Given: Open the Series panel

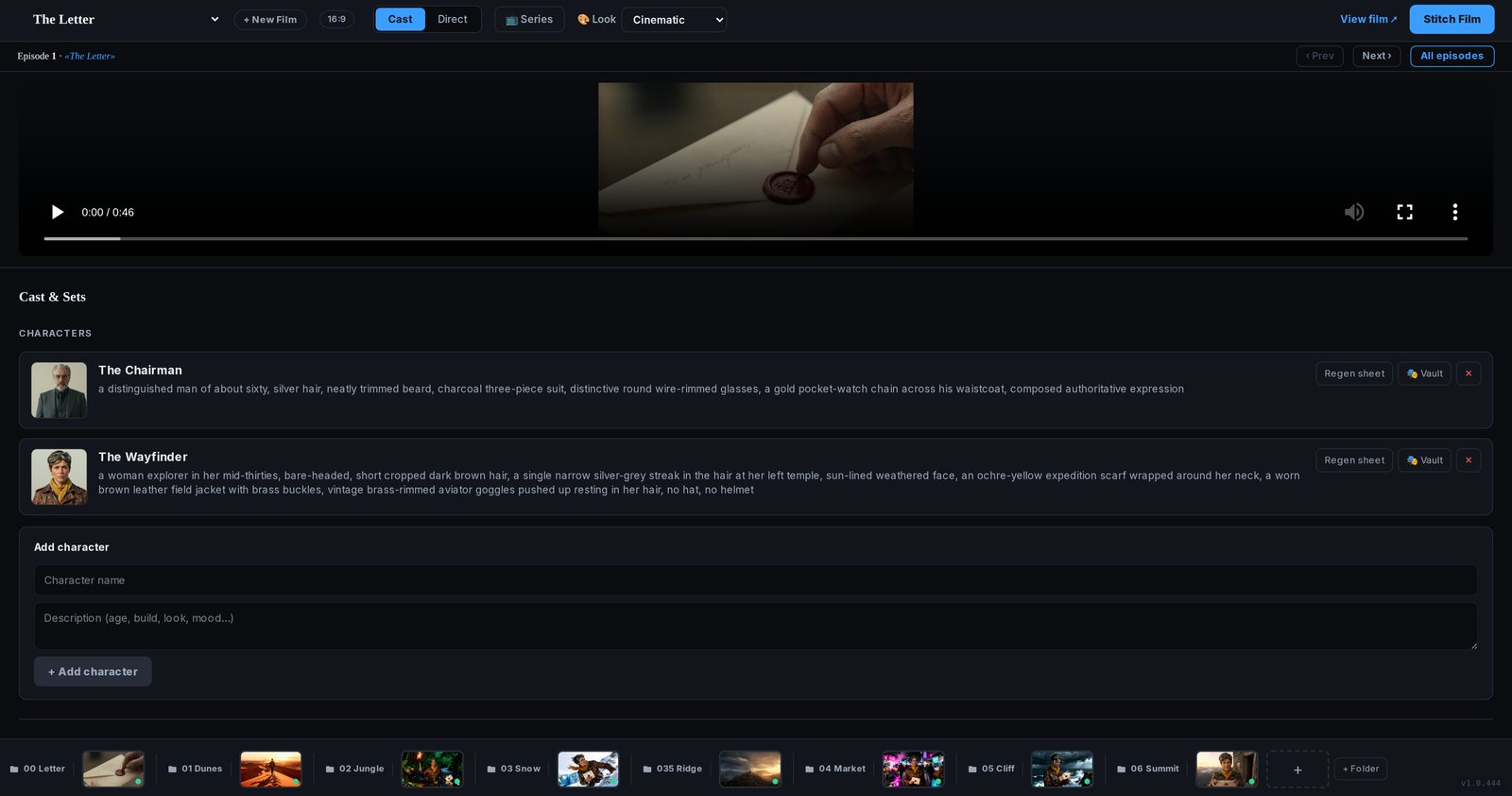Looking at the screenshot, I should coord(529,19).
